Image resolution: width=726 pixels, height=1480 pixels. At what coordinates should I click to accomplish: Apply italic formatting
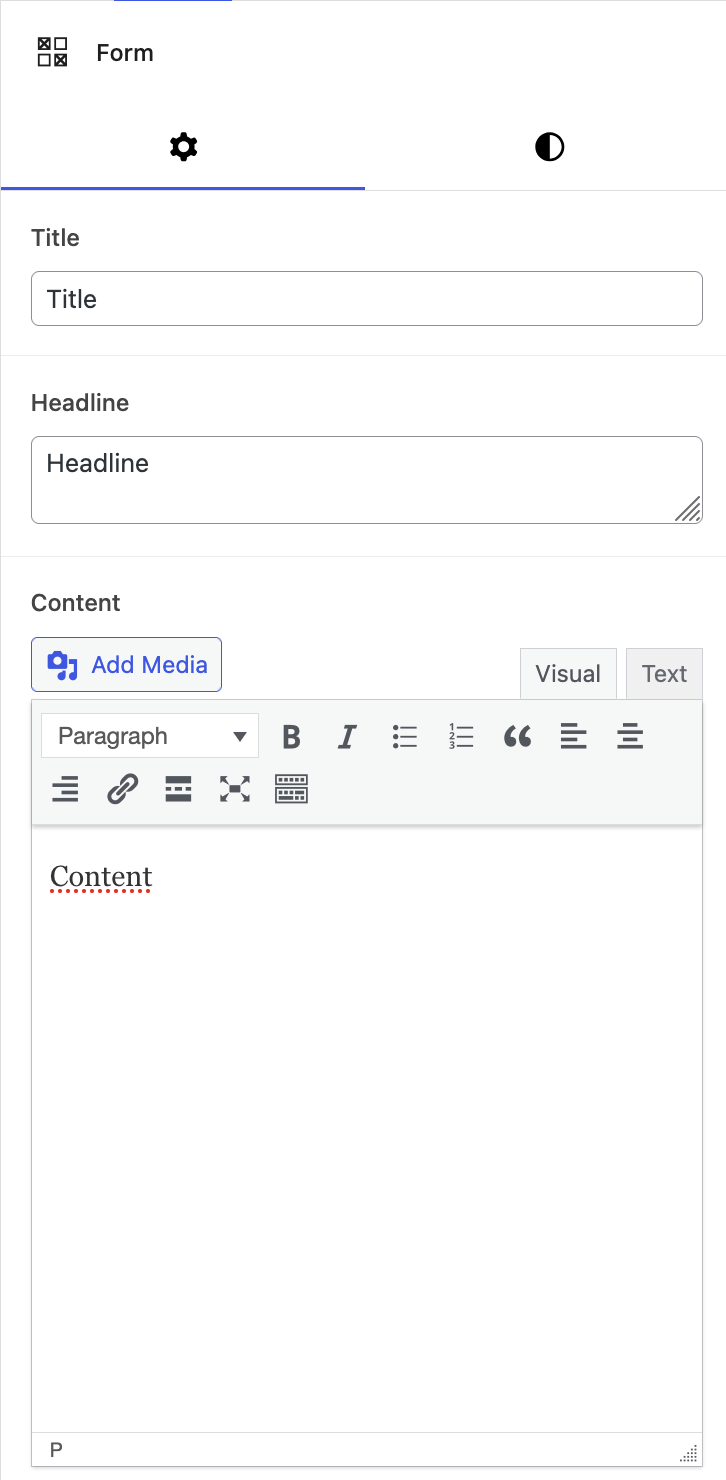click(x=347, y=737)
